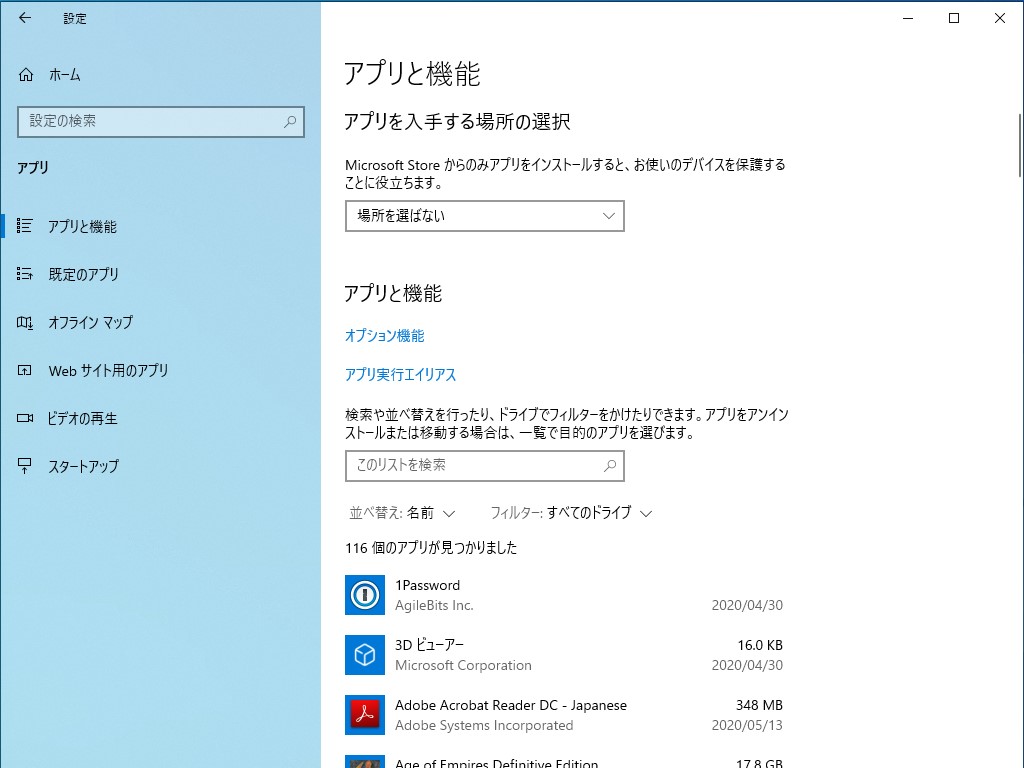The image size is (1024, 768).
Task: Click the 既定のアプリ sidebar icon
Action: click(x=24, y=274)
